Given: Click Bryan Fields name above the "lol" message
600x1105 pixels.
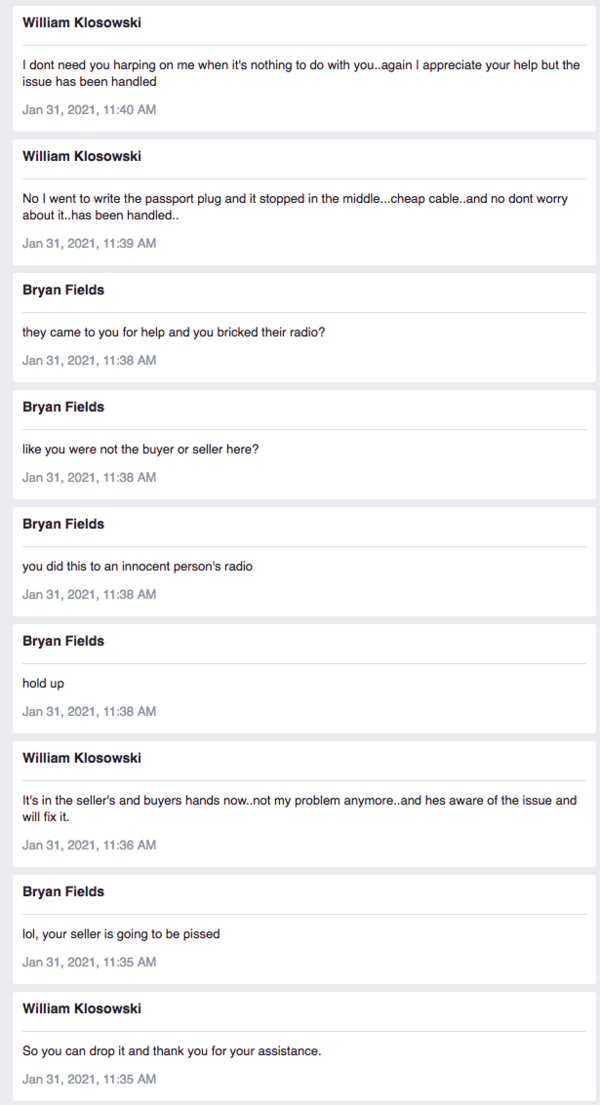Looking at the screenshot, I should click(x=63, y=892).
